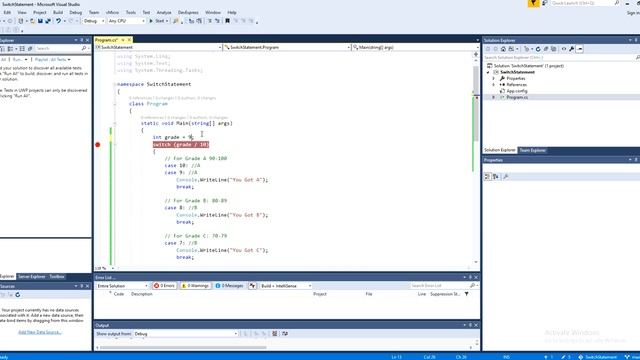The width and height of the screenshot is (640, 360).
Task: Click the Show All Files icon in Solution Explorer
Action: (553, 49)
